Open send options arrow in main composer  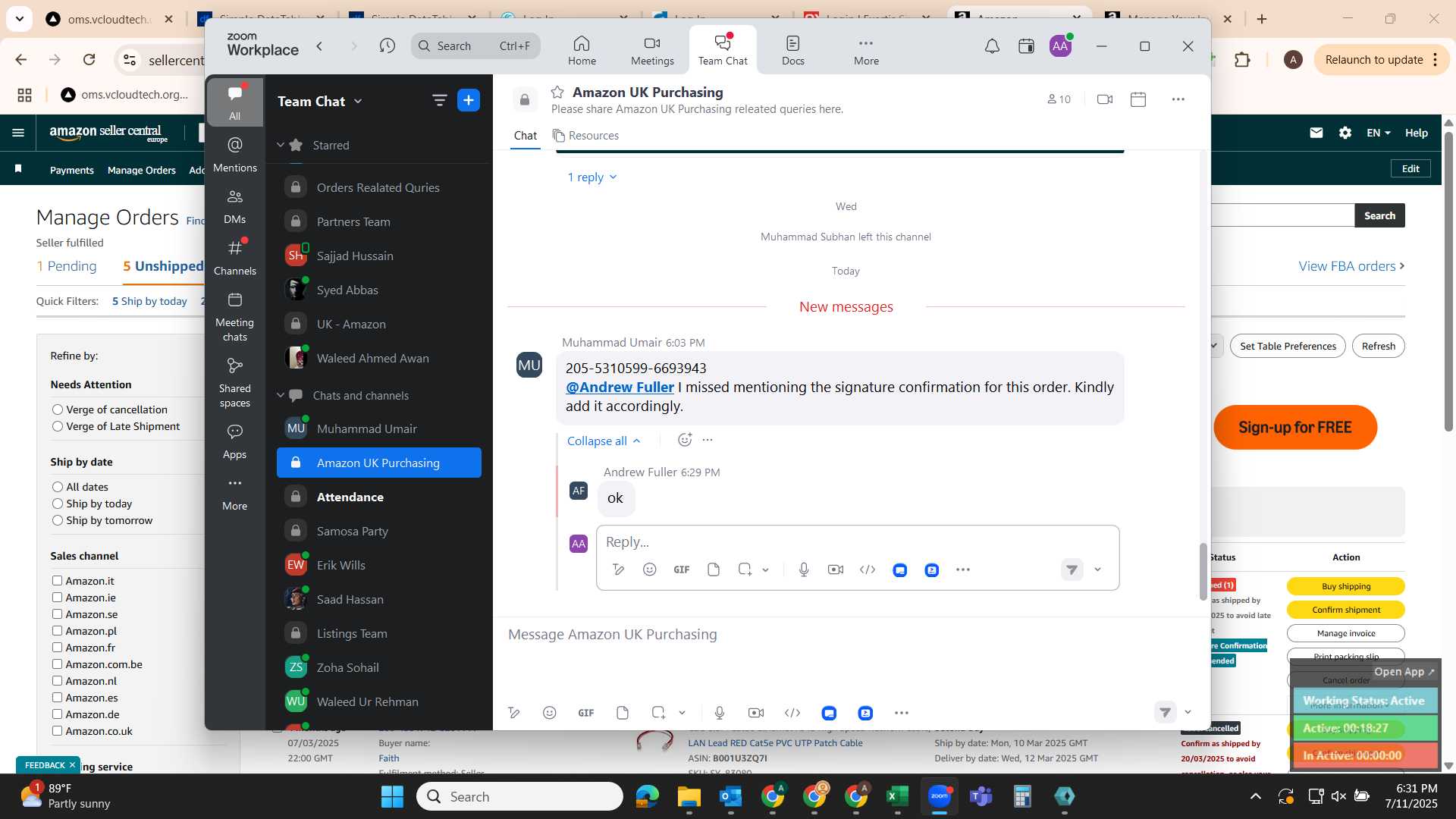(1188, 712)
